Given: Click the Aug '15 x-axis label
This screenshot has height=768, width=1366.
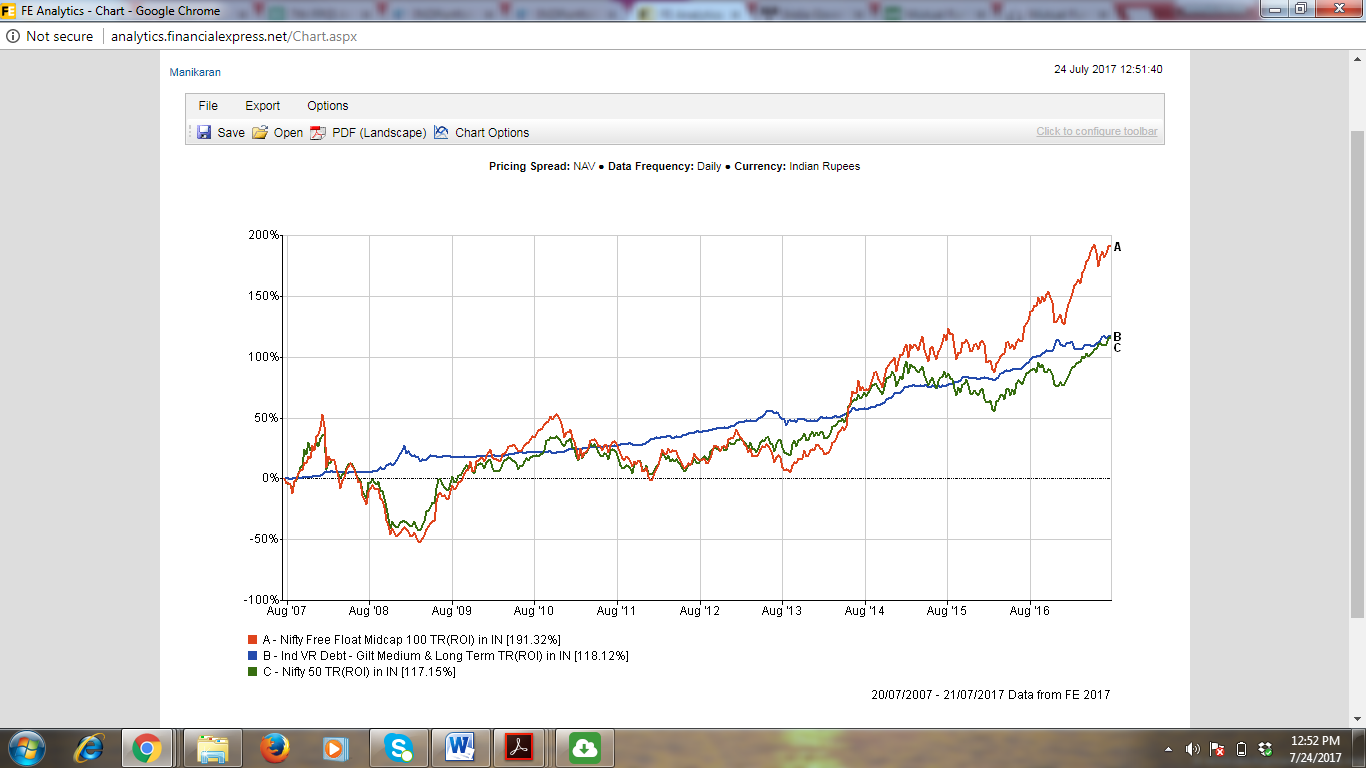Looking at the screenshot, I should coord(947,610).
